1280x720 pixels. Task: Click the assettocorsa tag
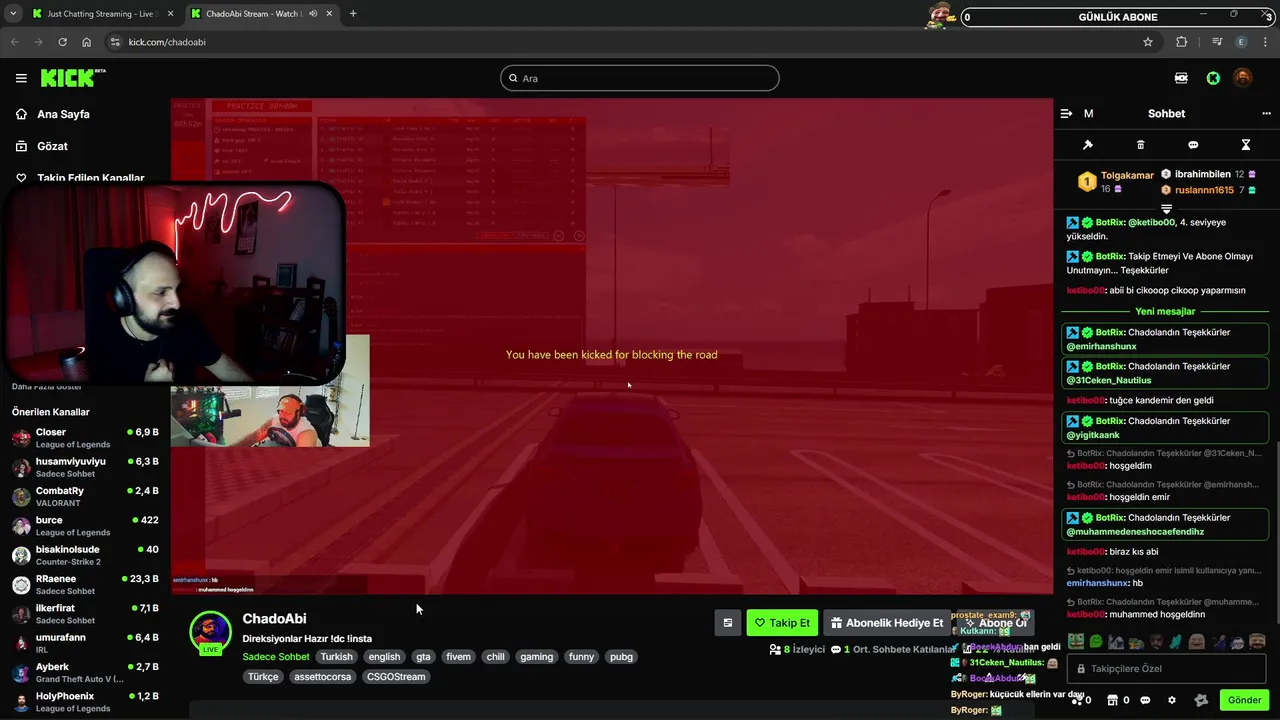coord(323,677)
